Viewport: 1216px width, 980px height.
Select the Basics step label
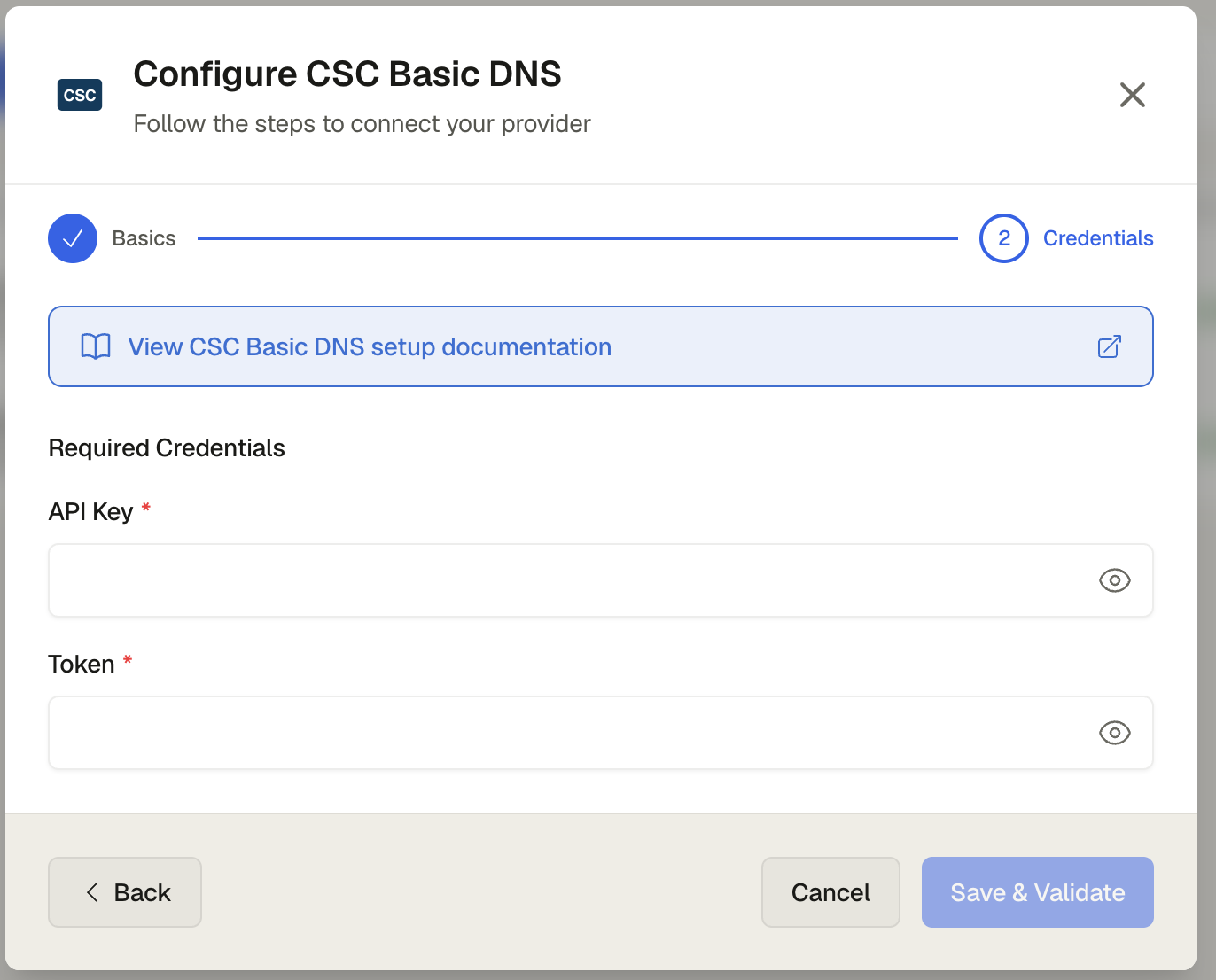(x=144, y=238)
